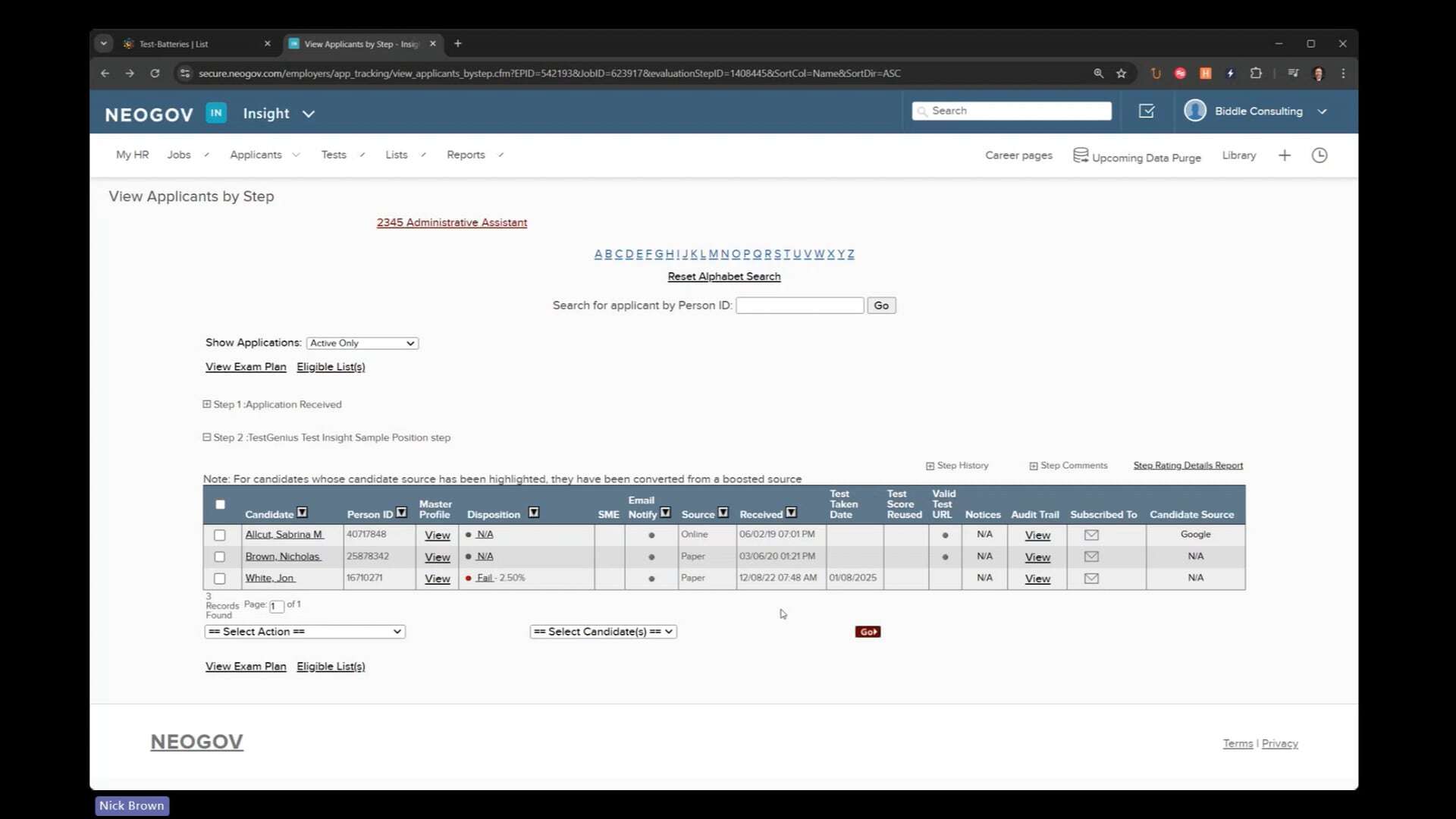This screenshot has height=819, width=1456.
Task: Click Received column sort arrow icon
Action: [x=791, y=513]
